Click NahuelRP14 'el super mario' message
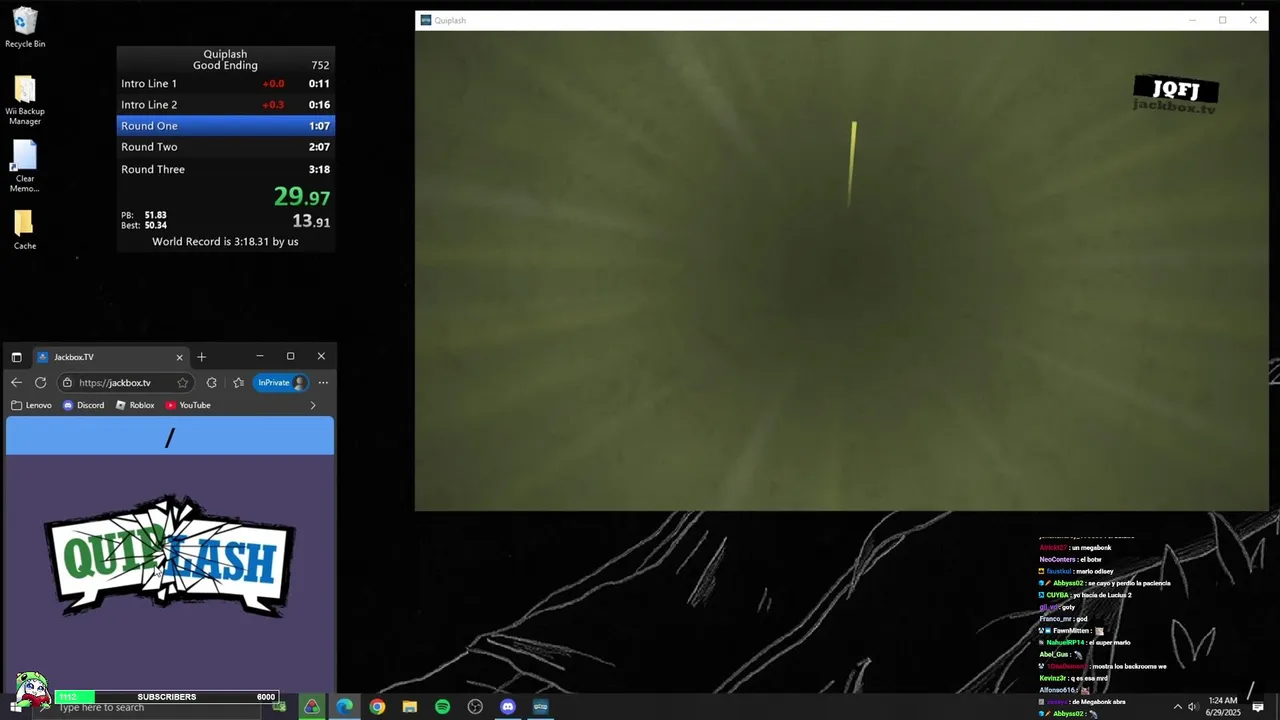Viewport: 1280px width, 720px height. (x=1085, y=643)
